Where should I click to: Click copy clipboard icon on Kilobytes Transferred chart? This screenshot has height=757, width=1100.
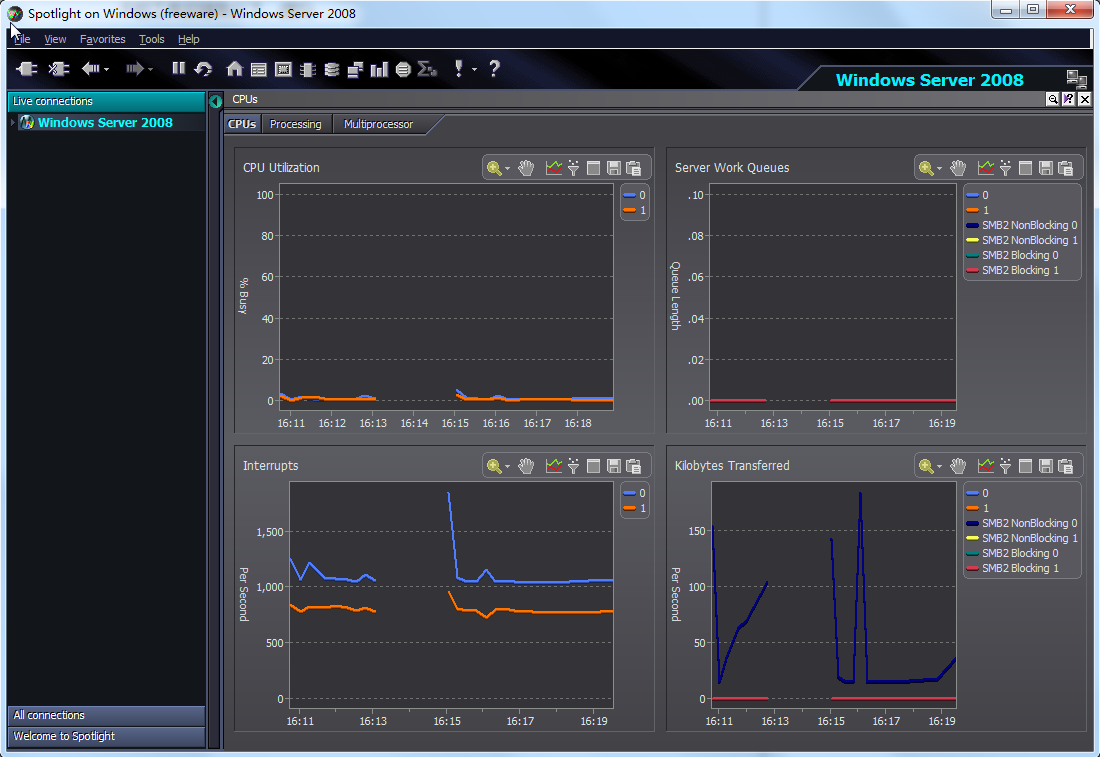pos(1066,466)
